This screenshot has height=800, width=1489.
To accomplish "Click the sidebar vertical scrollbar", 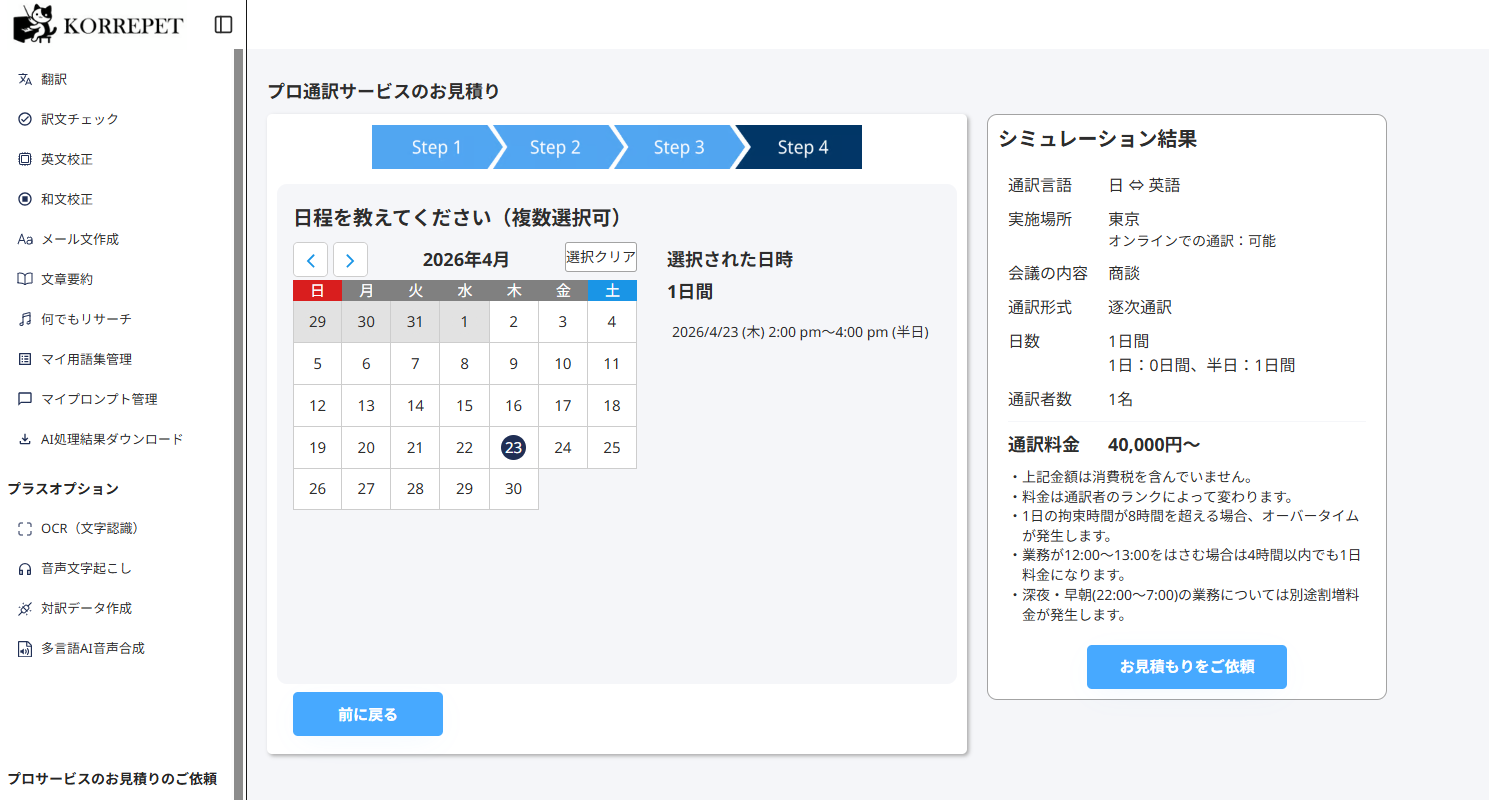I will [x=238, y=424].
